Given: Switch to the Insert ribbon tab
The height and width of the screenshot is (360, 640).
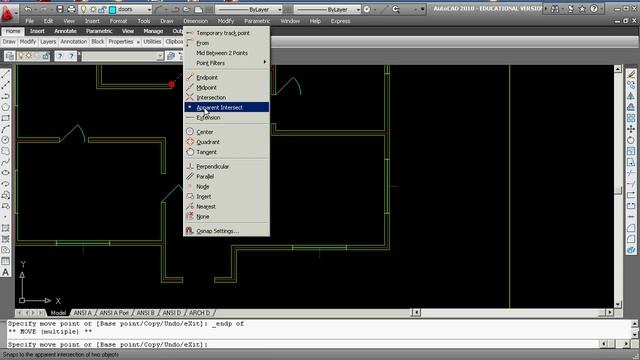Looking at the screenshot, I should point(37,31).
